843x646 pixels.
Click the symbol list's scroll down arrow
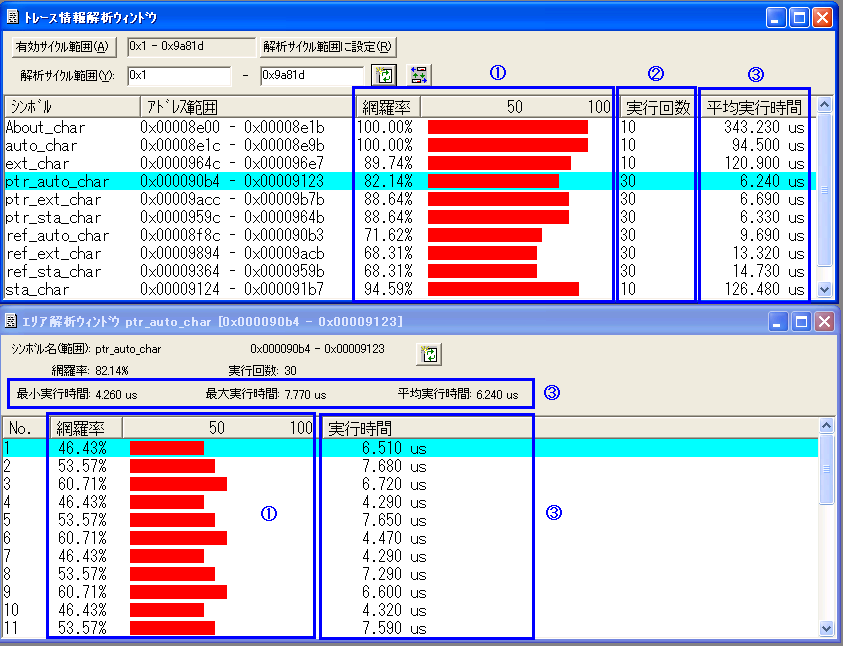825,290
